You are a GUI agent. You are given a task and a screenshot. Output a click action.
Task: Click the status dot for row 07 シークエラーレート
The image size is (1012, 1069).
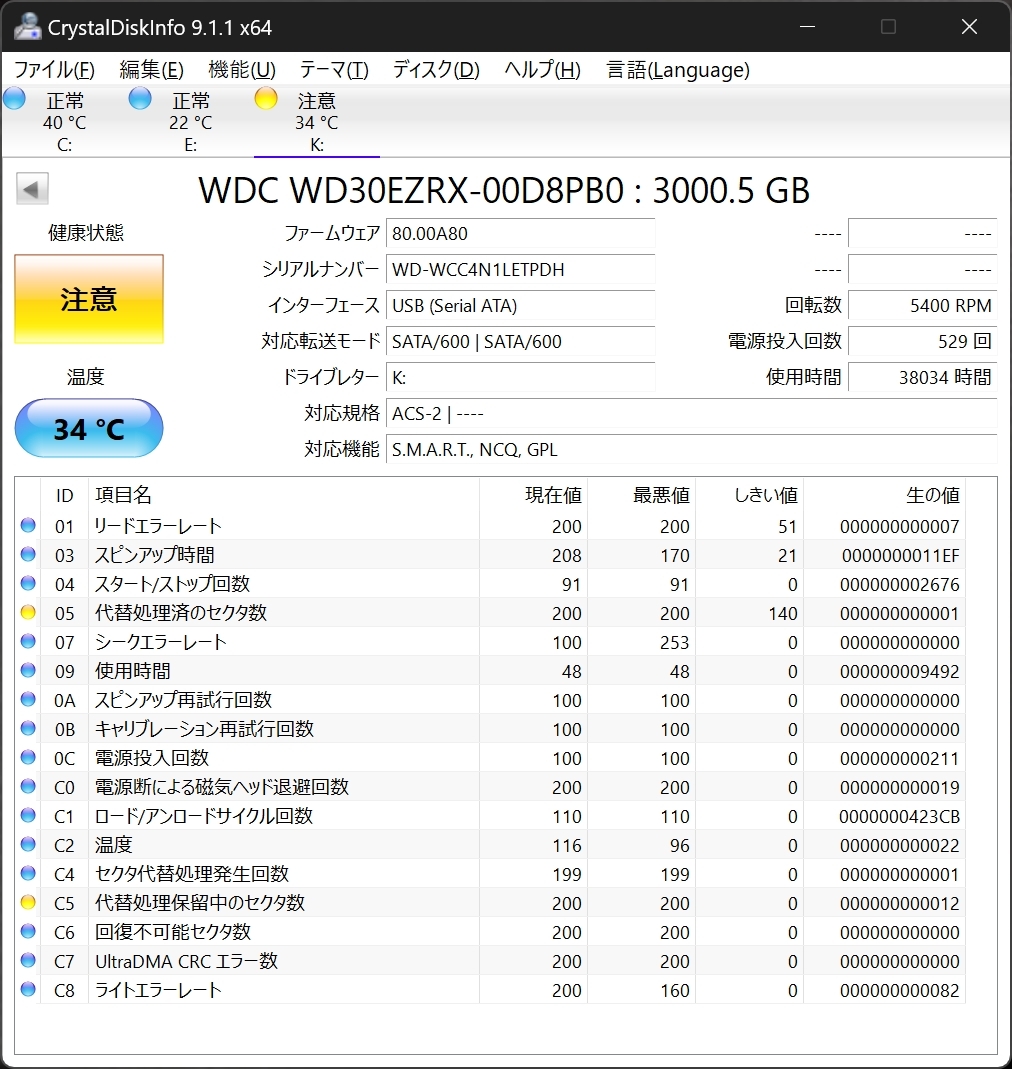28,642
